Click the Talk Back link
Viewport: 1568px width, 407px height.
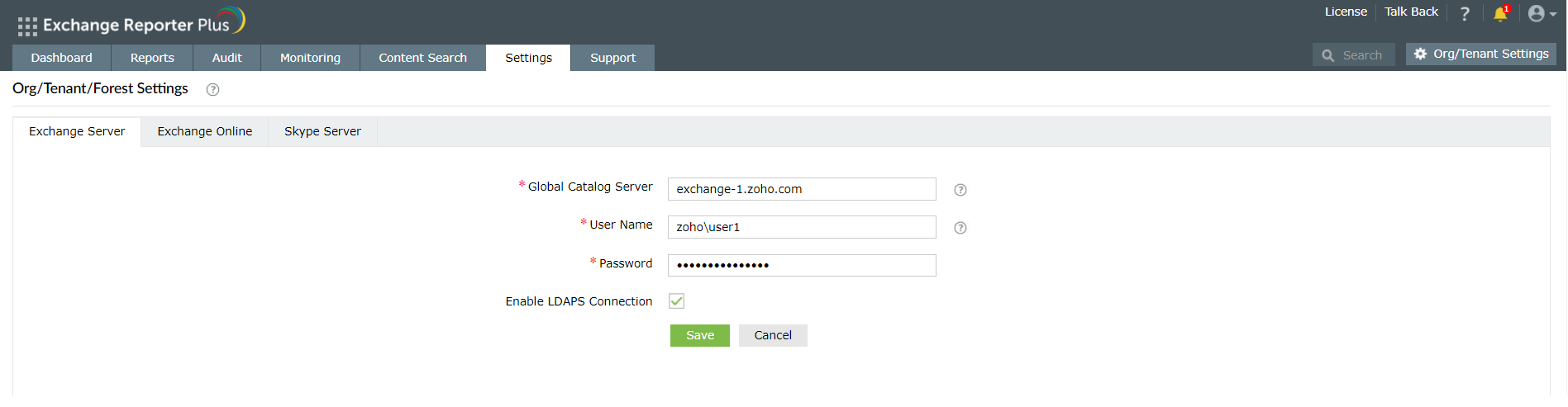pos(1411,12)
